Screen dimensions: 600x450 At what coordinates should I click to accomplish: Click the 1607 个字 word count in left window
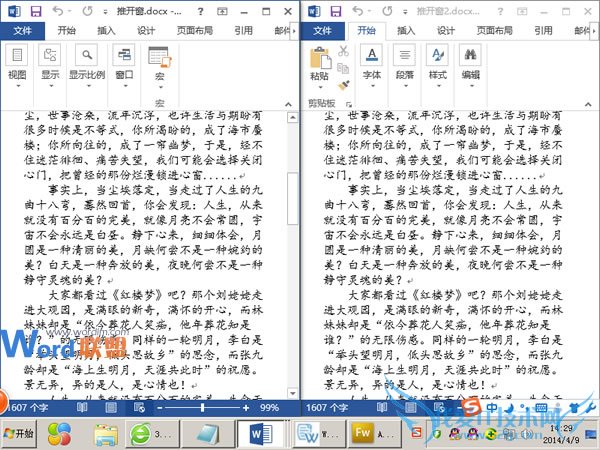[x=26, y=408]
